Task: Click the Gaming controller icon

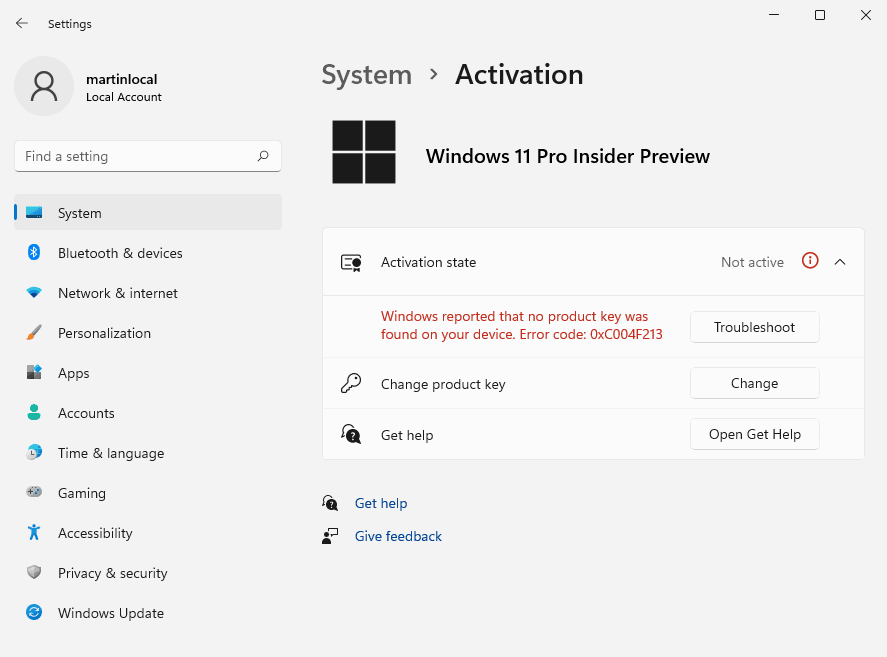Action: tap(34, 492)
